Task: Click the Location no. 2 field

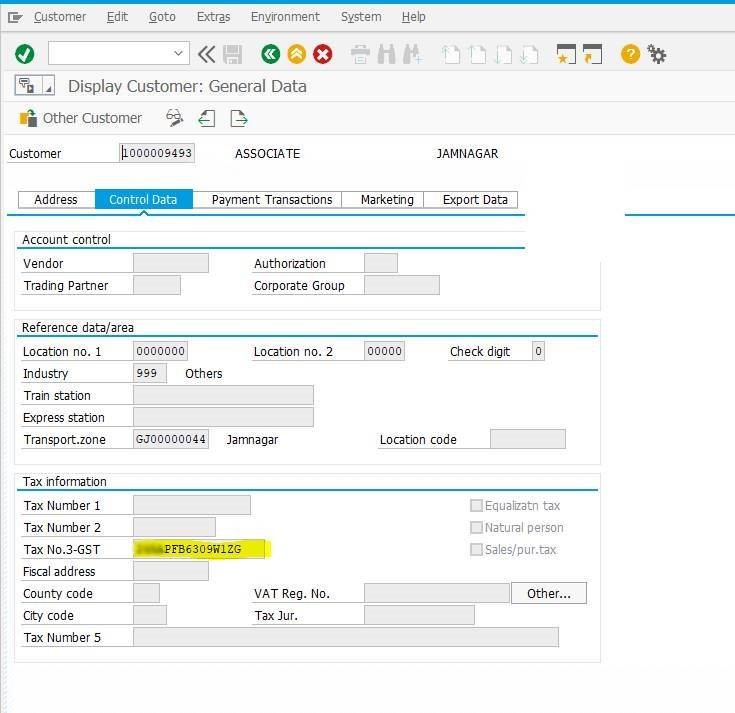Action: (x=384, y=351)
